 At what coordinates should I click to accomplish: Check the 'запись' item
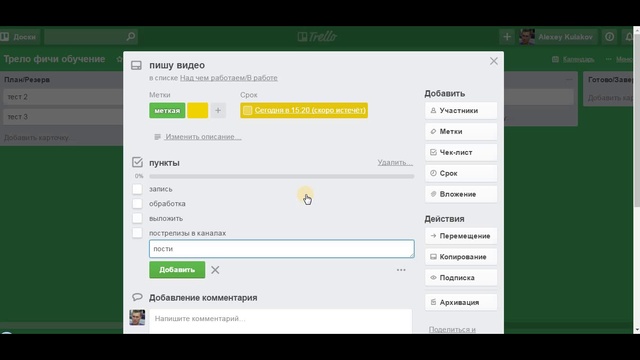pyautogui.click(x=137, y=189)
